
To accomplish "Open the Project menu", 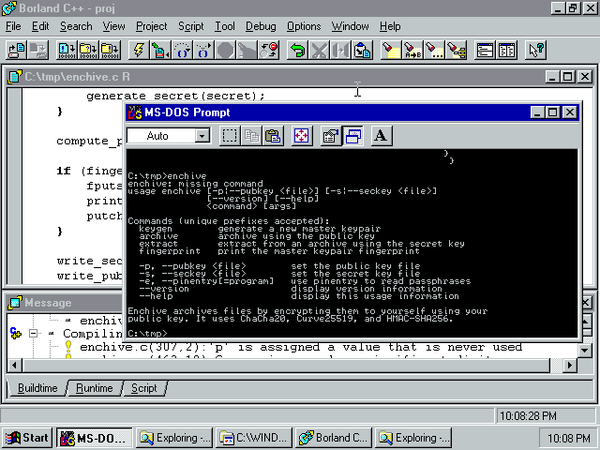I will tap(152, 26).
